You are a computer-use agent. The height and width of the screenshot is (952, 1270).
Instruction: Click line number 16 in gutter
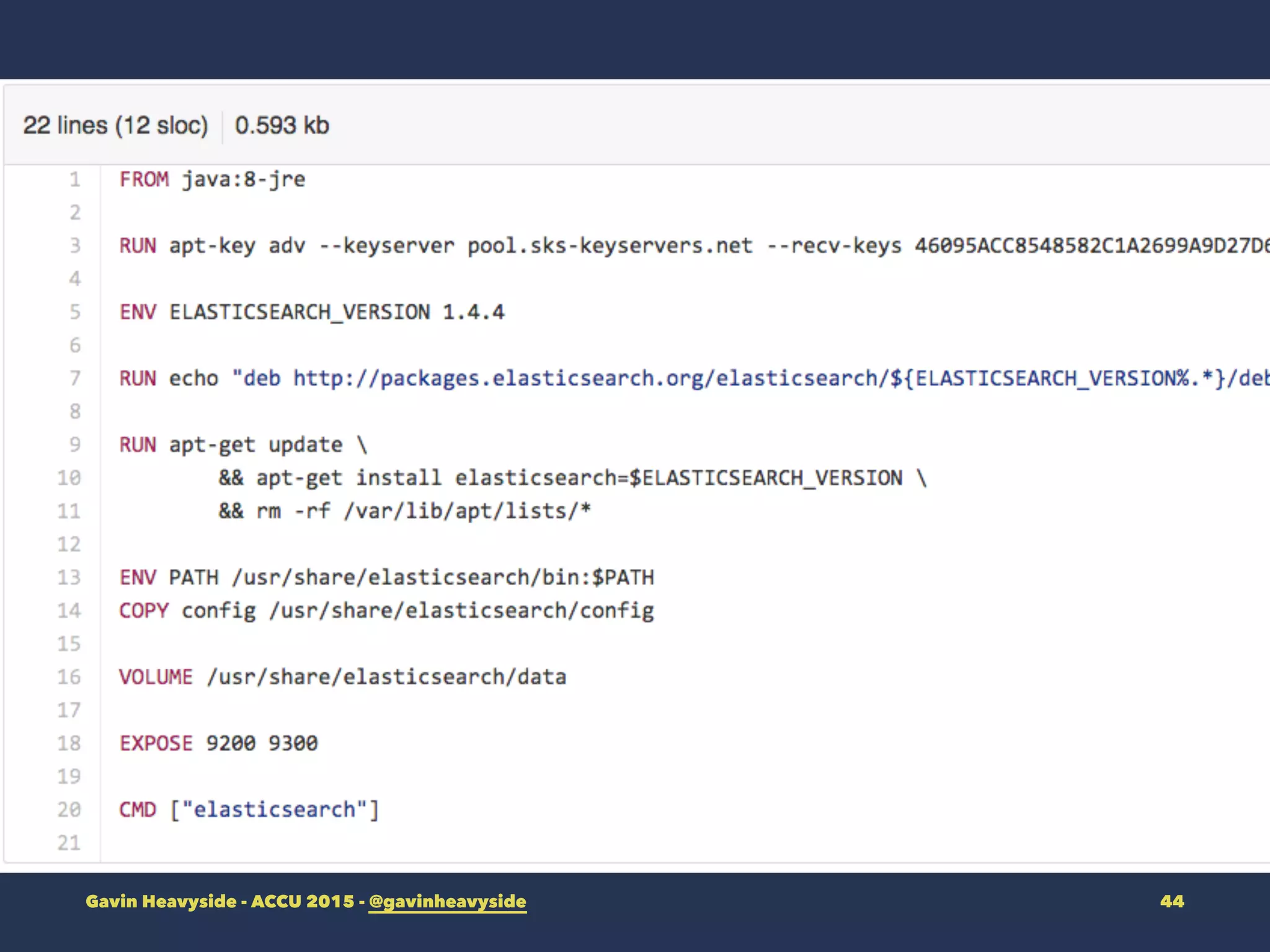pos(69,677)
